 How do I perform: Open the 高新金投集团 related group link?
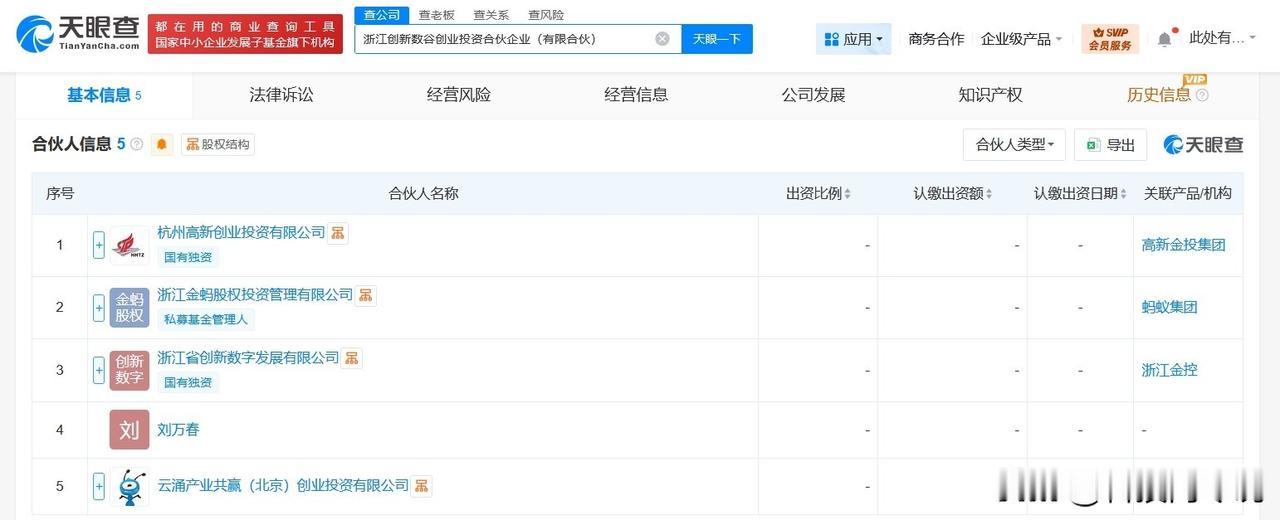1183,245
